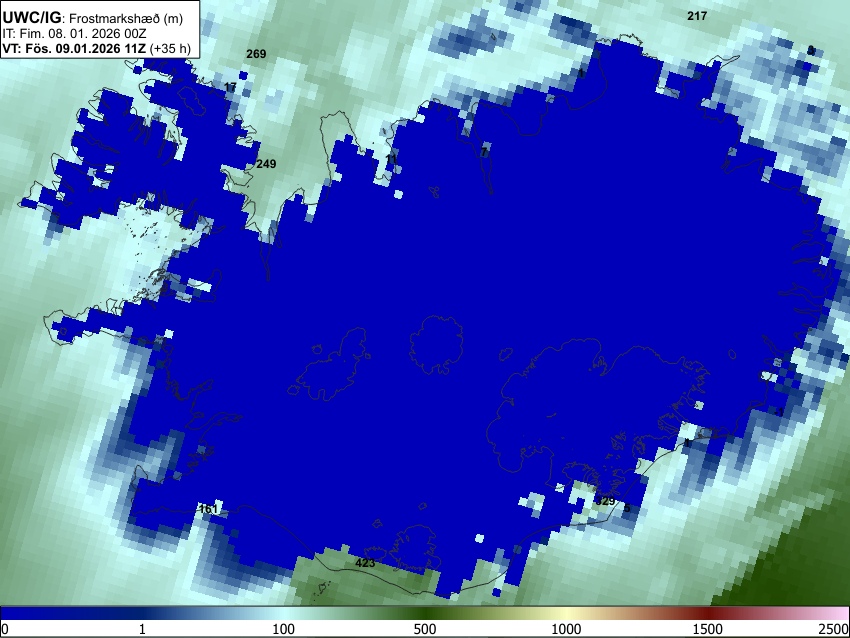Viewport: 850px width, 638px height.
Task: Click the 'IT: Fim. 08. 01. 2026 00Z' line
Action: [x=74, y=34]
